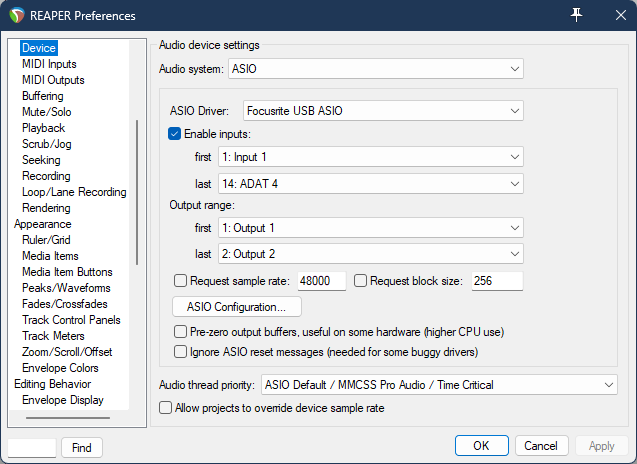Click the ASIO Configuration button
637x464 pixels.
[x=237, y=306]
